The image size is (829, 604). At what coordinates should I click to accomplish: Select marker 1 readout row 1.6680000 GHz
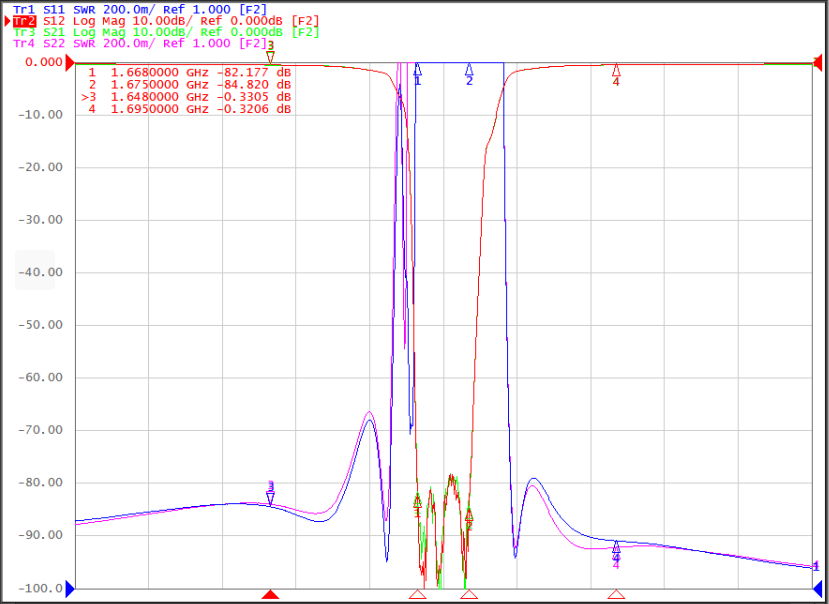(189, 72)
